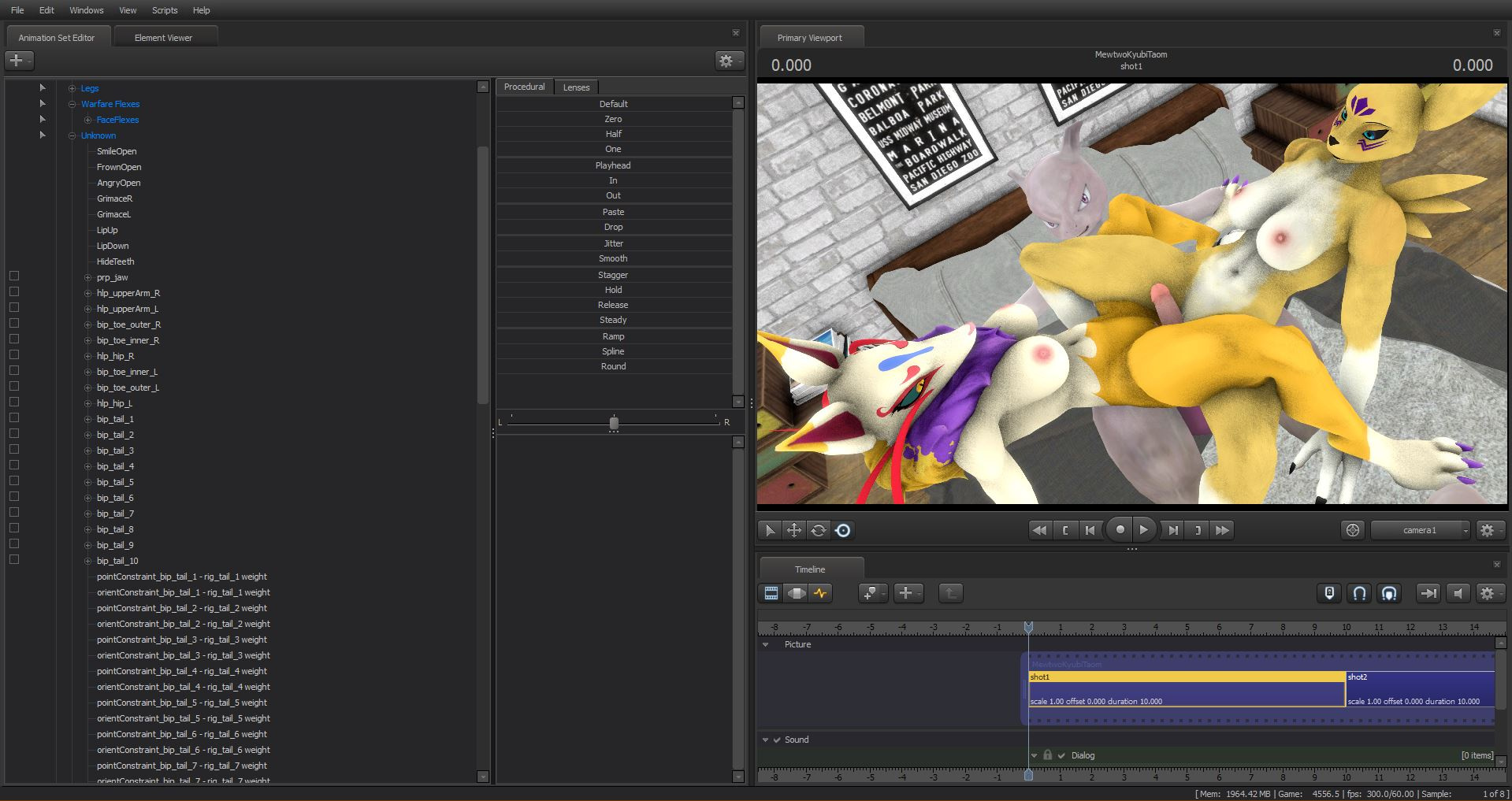Apply the Default preset
Screen dimensions: 1512x801
(x=614, y=104)
